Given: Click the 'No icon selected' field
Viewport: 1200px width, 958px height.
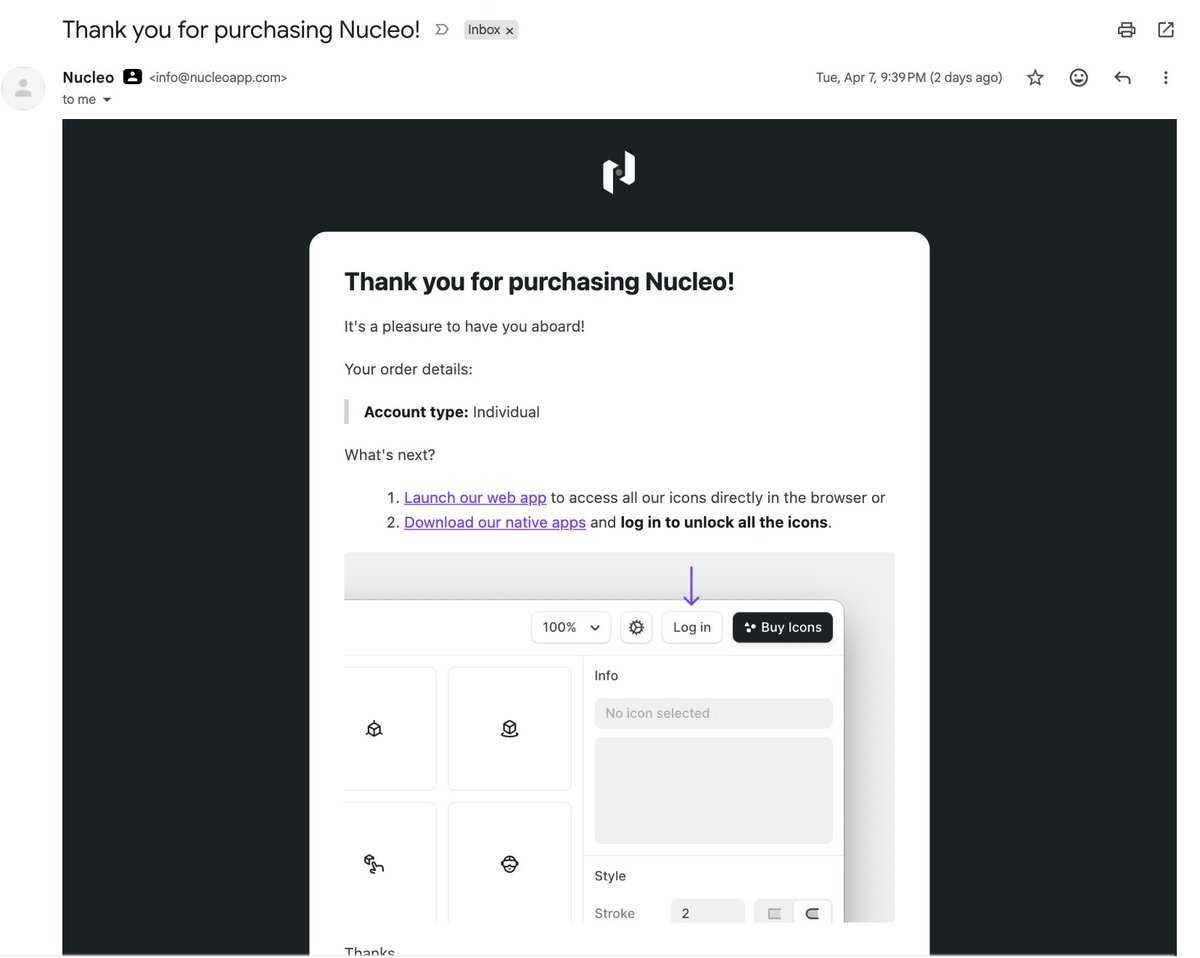Looking at the screenshot, I should click(x=714, y=713).
